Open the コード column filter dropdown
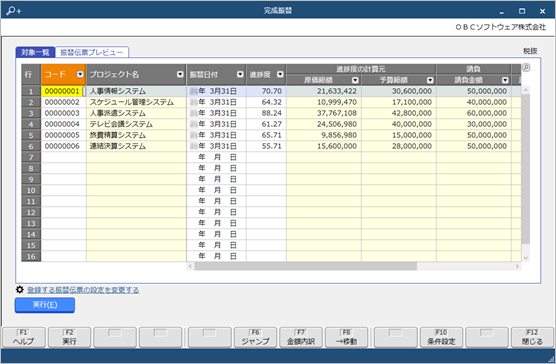 [x=80, y=74]
